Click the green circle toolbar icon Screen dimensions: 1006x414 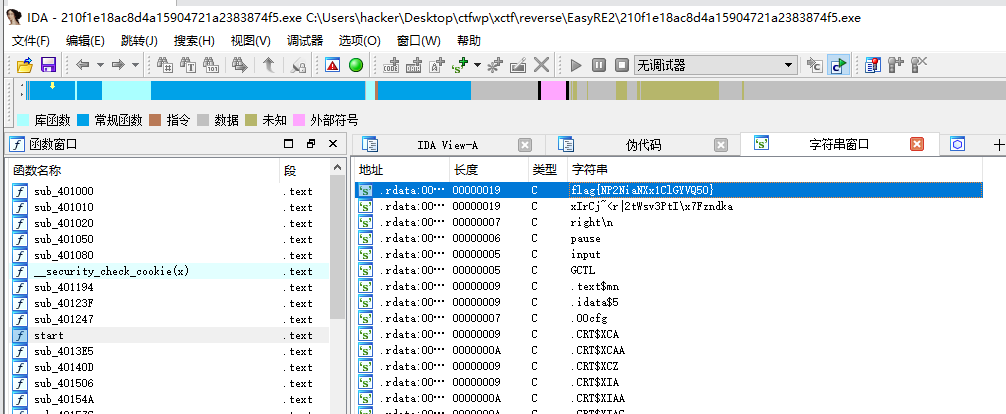pyautogui.click(x=355, y=65)
